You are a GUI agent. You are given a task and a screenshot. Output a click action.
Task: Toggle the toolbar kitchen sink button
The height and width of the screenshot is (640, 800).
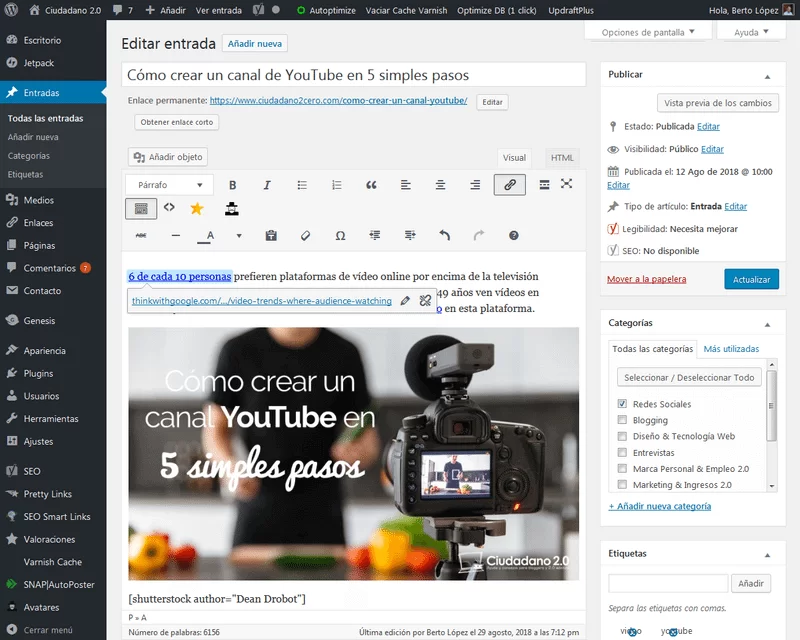[x=141, y=209]
